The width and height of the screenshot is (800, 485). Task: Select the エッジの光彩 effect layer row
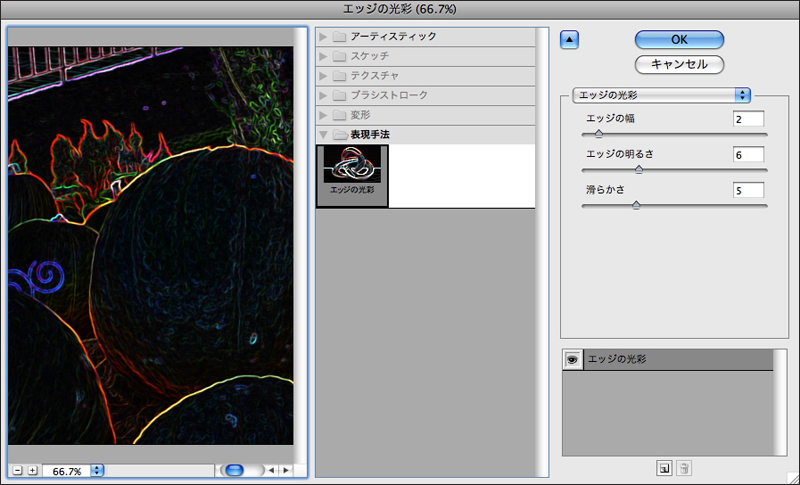point(668,360)
